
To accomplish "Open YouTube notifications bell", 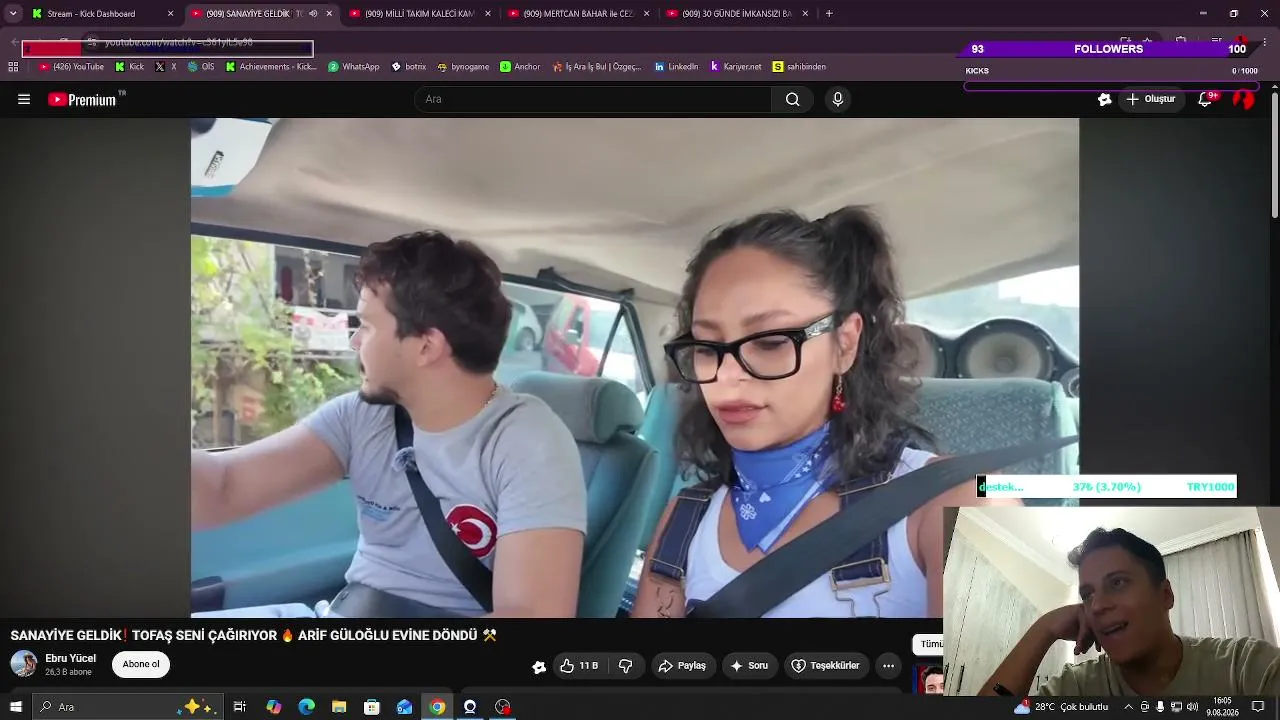I will 1205,99.
